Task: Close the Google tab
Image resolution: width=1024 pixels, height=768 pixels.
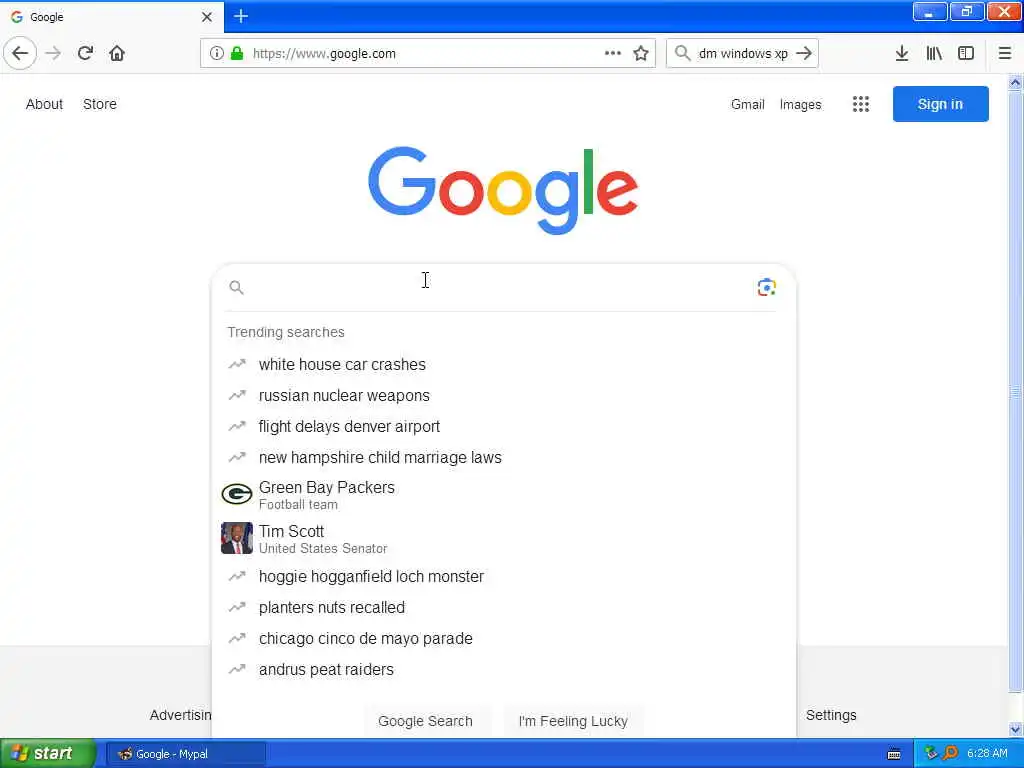Action: [x=206, y=17]
